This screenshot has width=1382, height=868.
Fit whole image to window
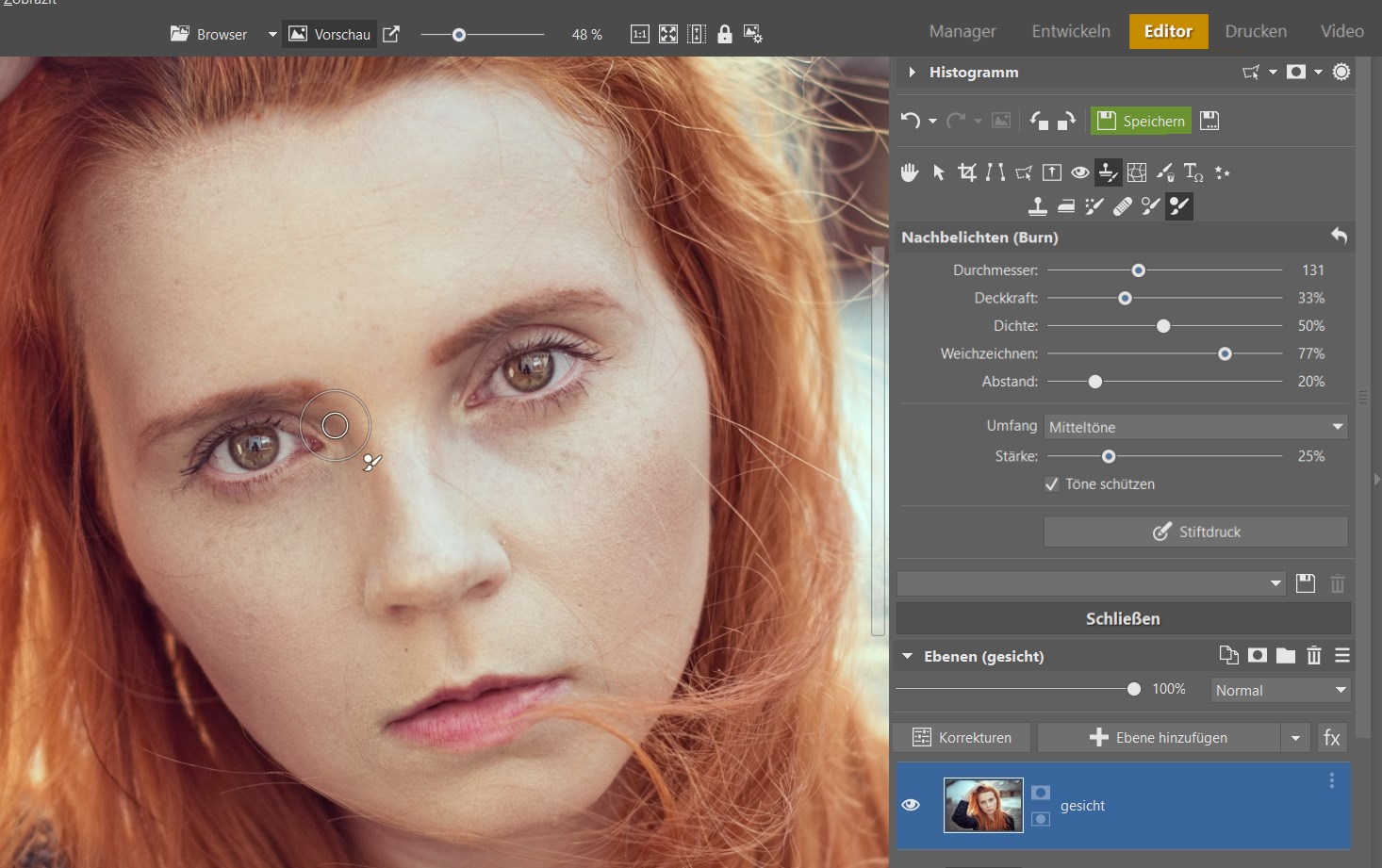668,35
